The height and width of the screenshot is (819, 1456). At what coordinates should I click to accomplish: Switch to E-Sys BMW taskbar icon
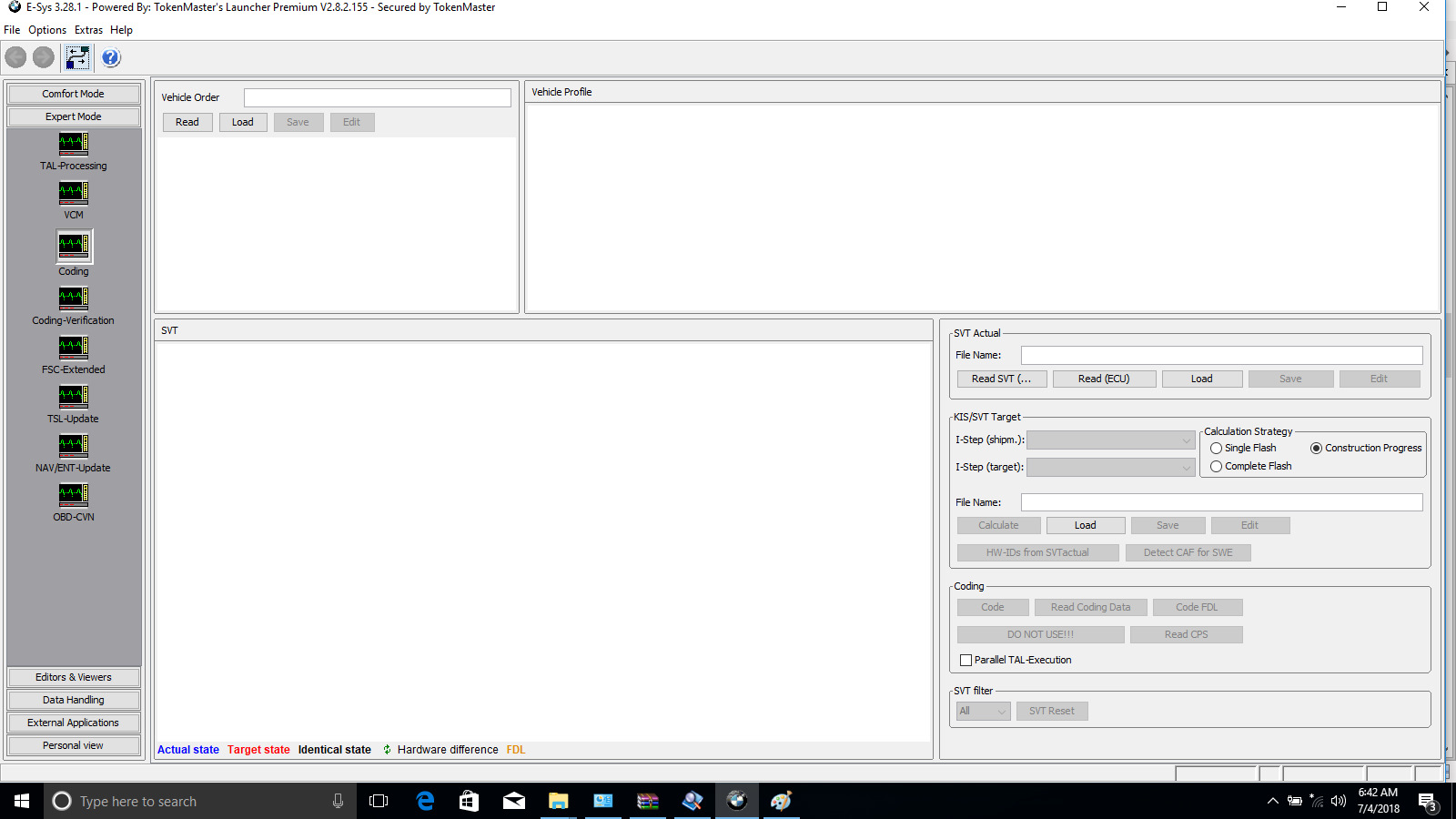pos(737,801)
